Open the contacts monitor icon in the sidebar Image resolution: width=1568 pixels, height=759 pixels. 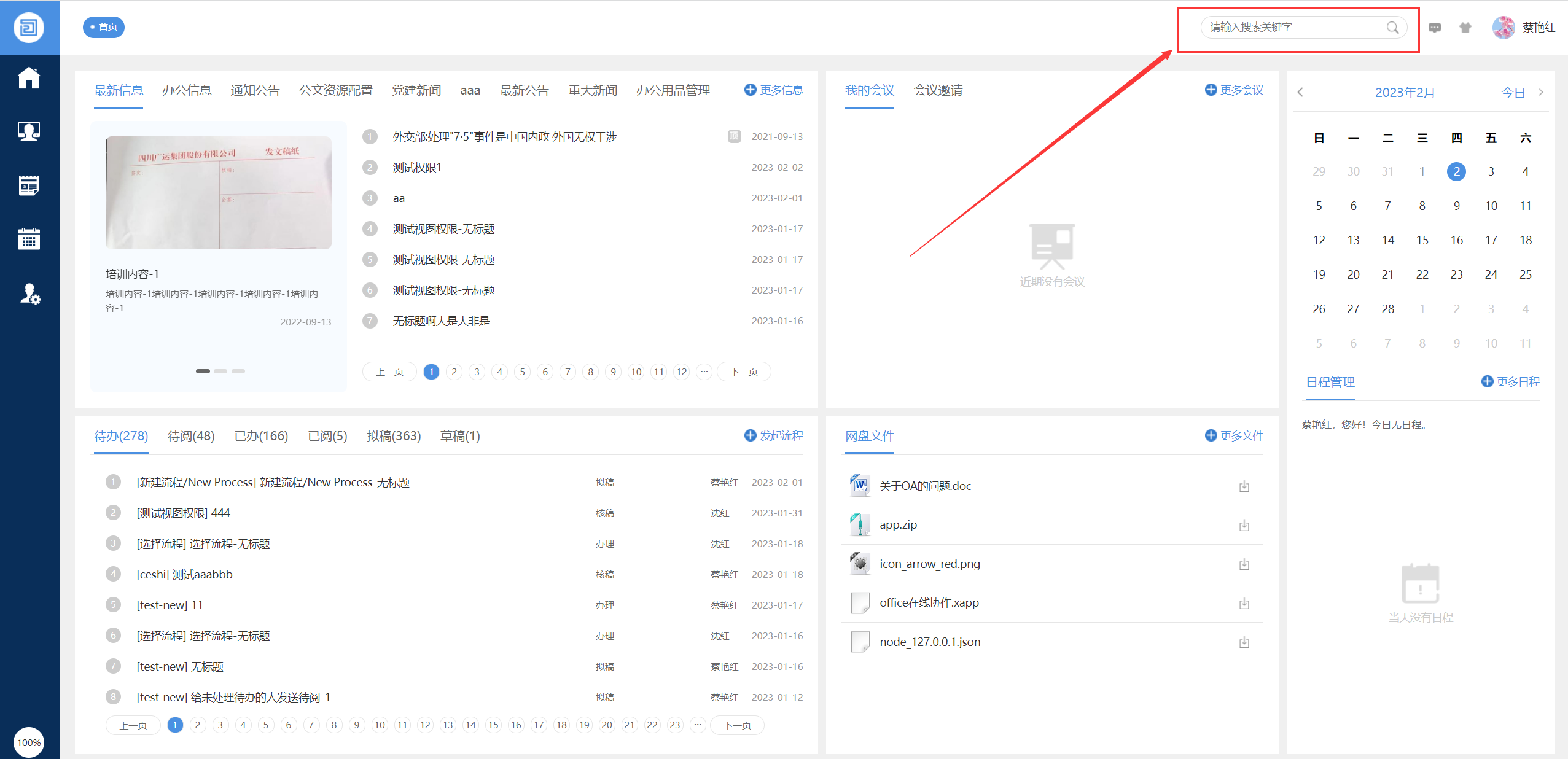click(29, 131)
